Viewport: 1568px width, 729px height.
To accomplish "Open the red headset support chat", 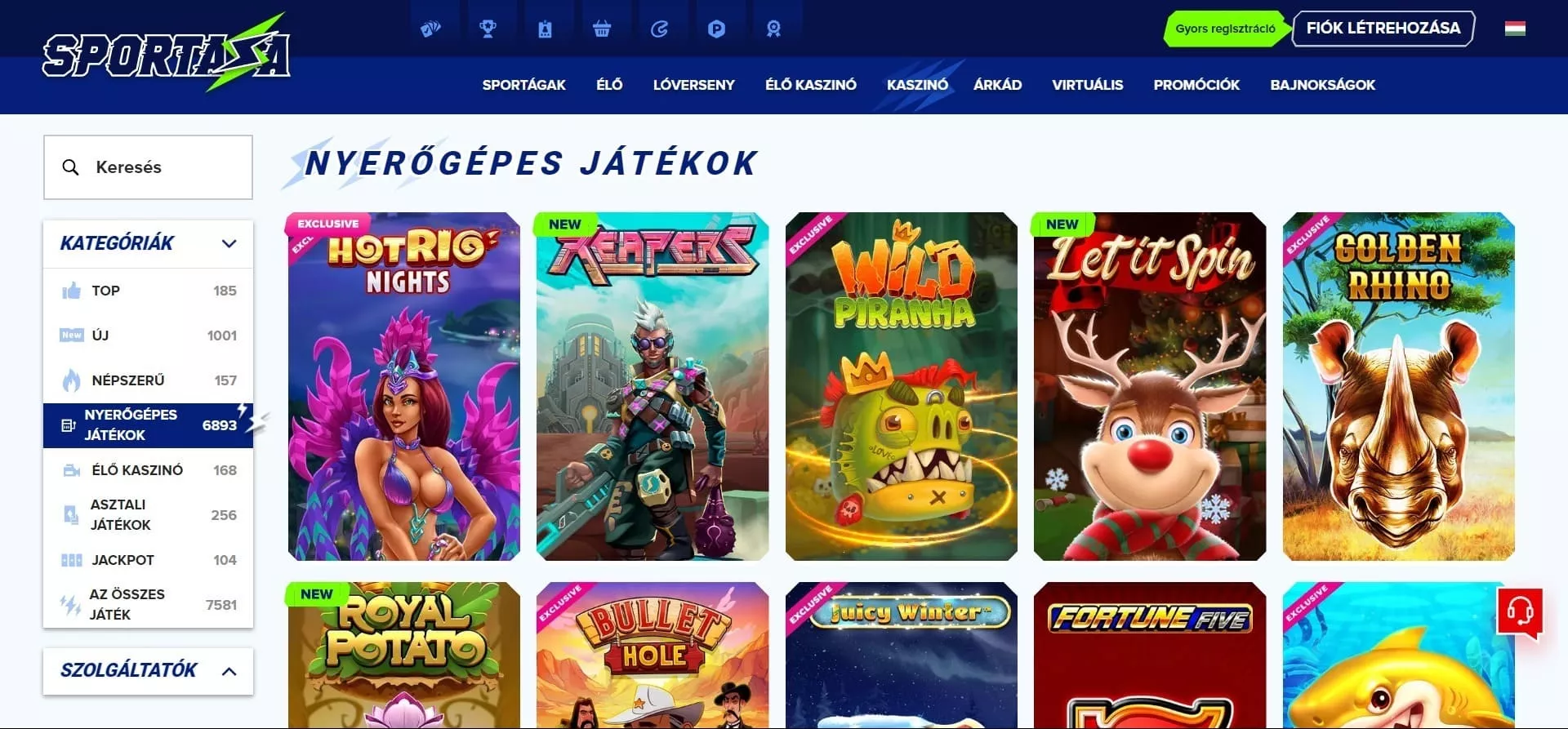I will pyautogui.click(x=1520, y=611).
